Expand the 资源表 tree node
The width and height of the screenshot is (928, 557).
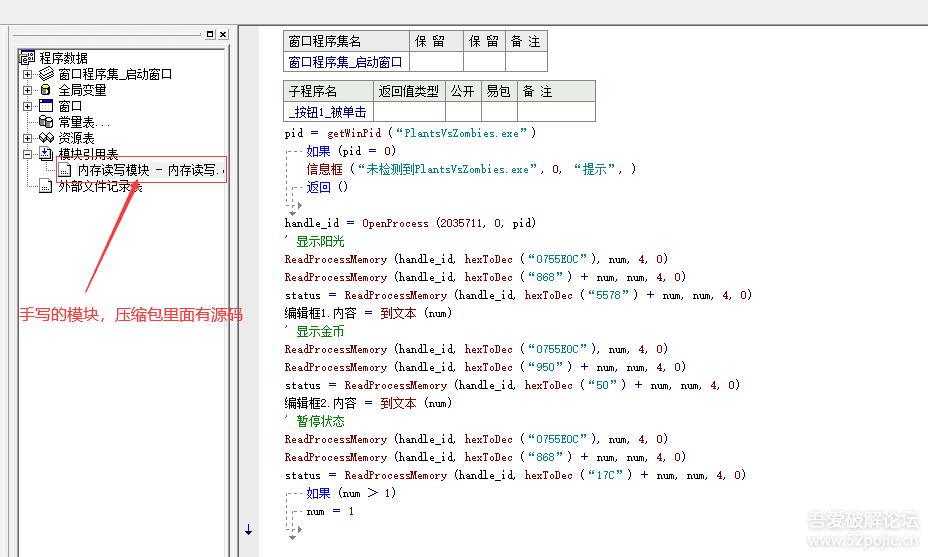27,139
